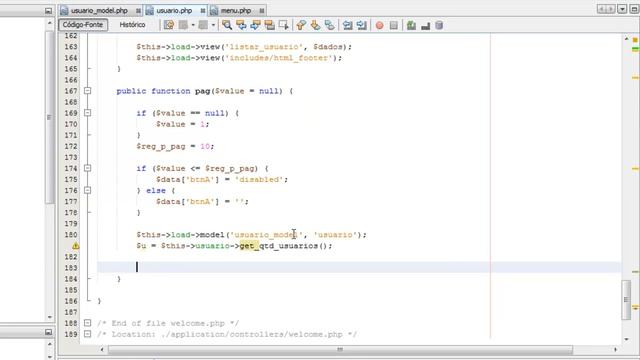Collapse the pag function fold

[87, 91]
